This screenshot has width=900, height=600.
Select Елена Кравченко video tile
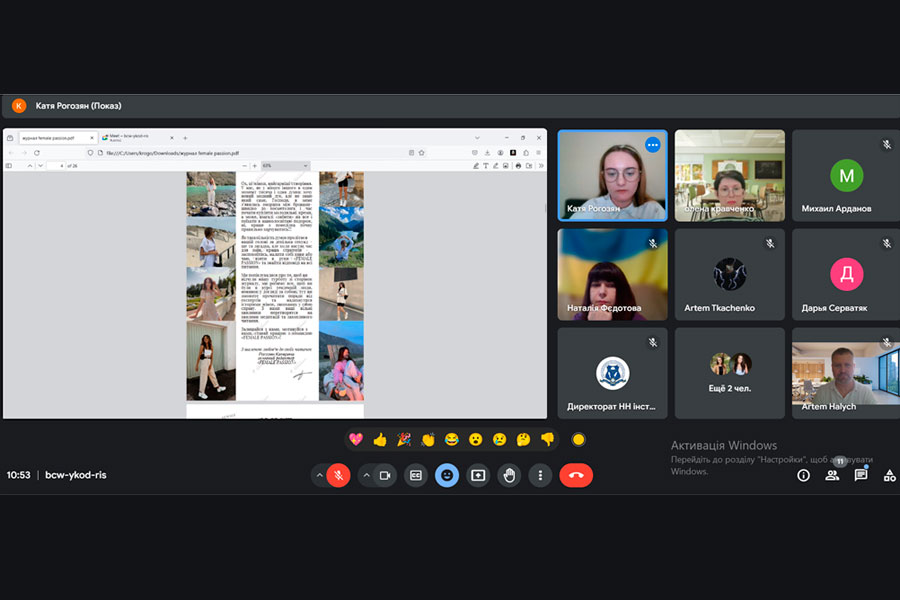pos(730,175)
